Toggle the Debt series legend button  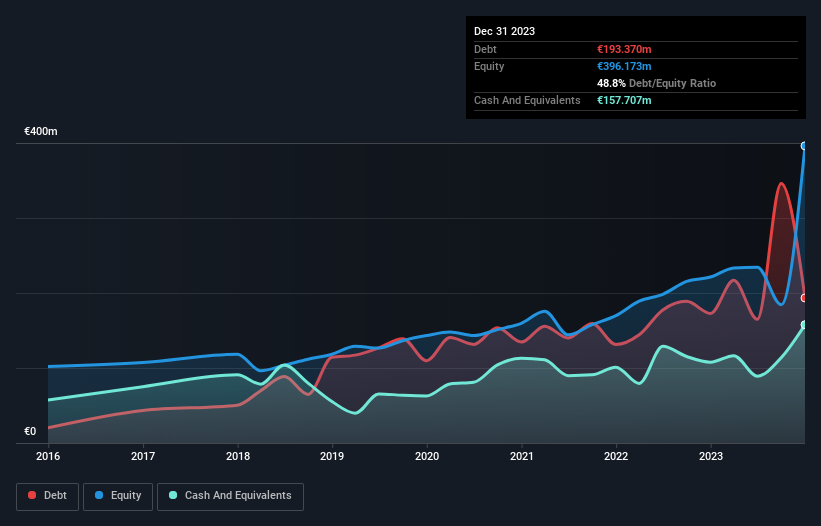(48, 496)
